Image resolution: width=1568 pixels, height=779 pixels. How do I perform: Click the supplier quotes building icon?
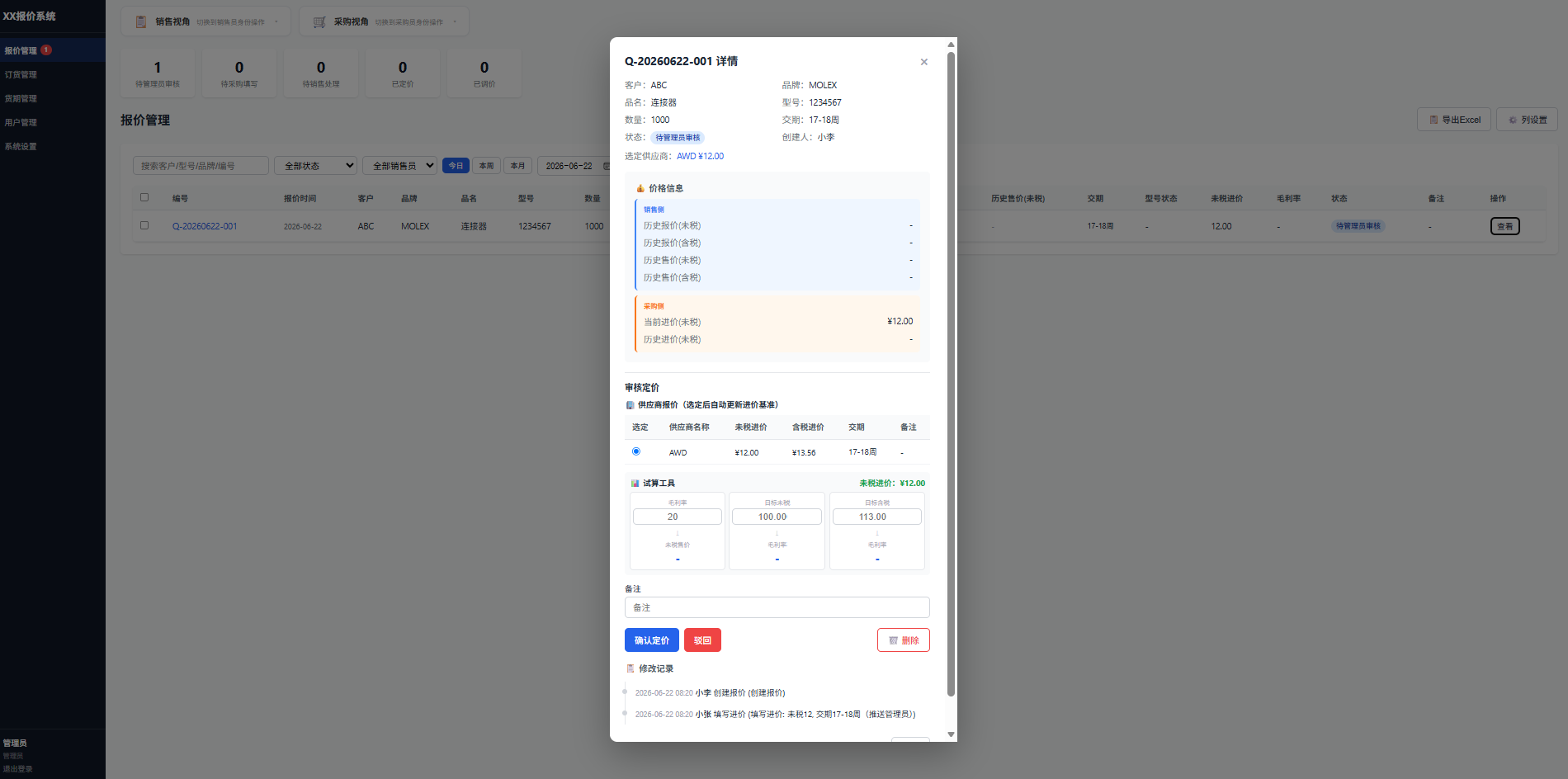click(x=631, y=405)
